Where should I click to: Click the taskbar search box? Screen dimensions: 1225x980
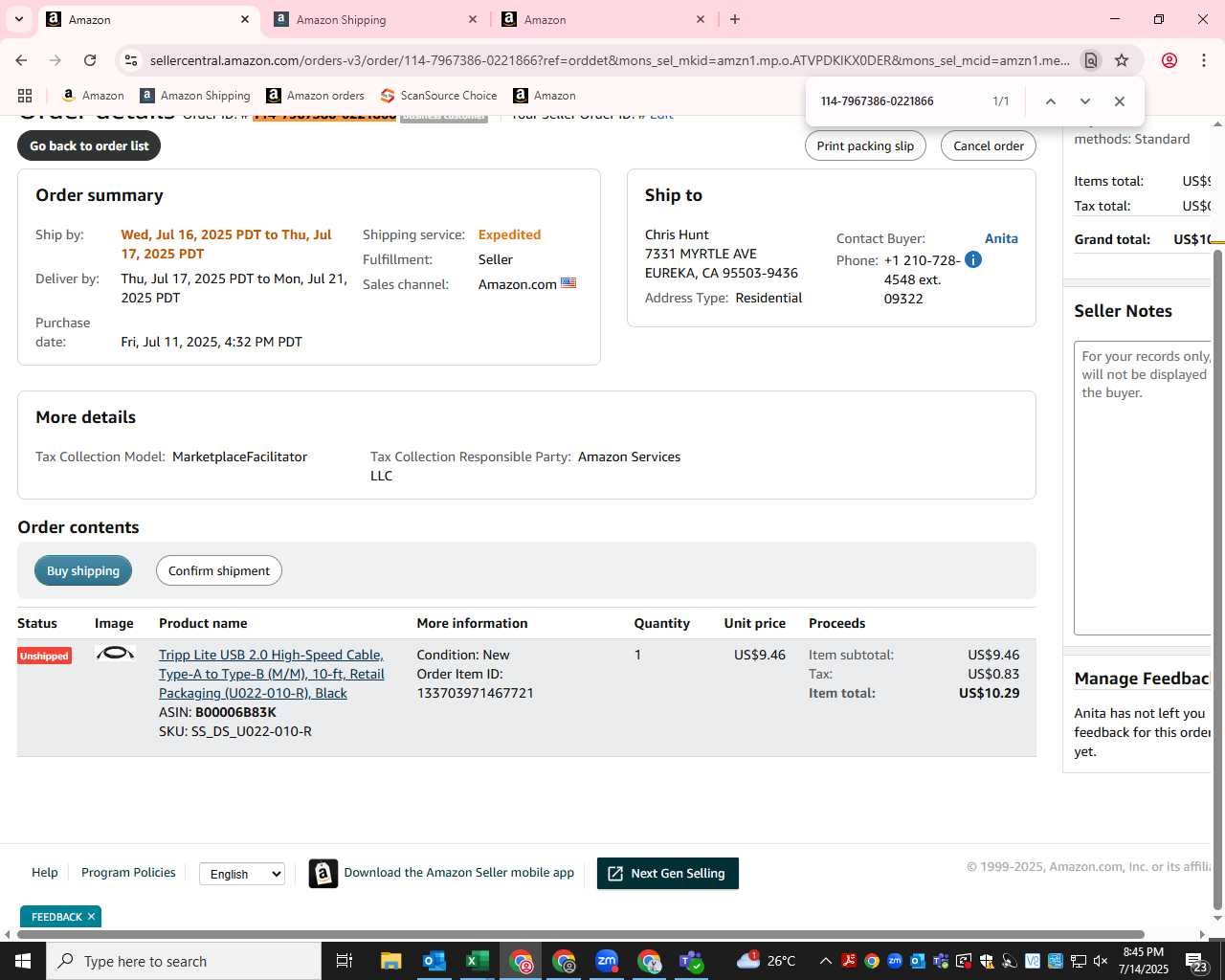[x=184, y=961]
